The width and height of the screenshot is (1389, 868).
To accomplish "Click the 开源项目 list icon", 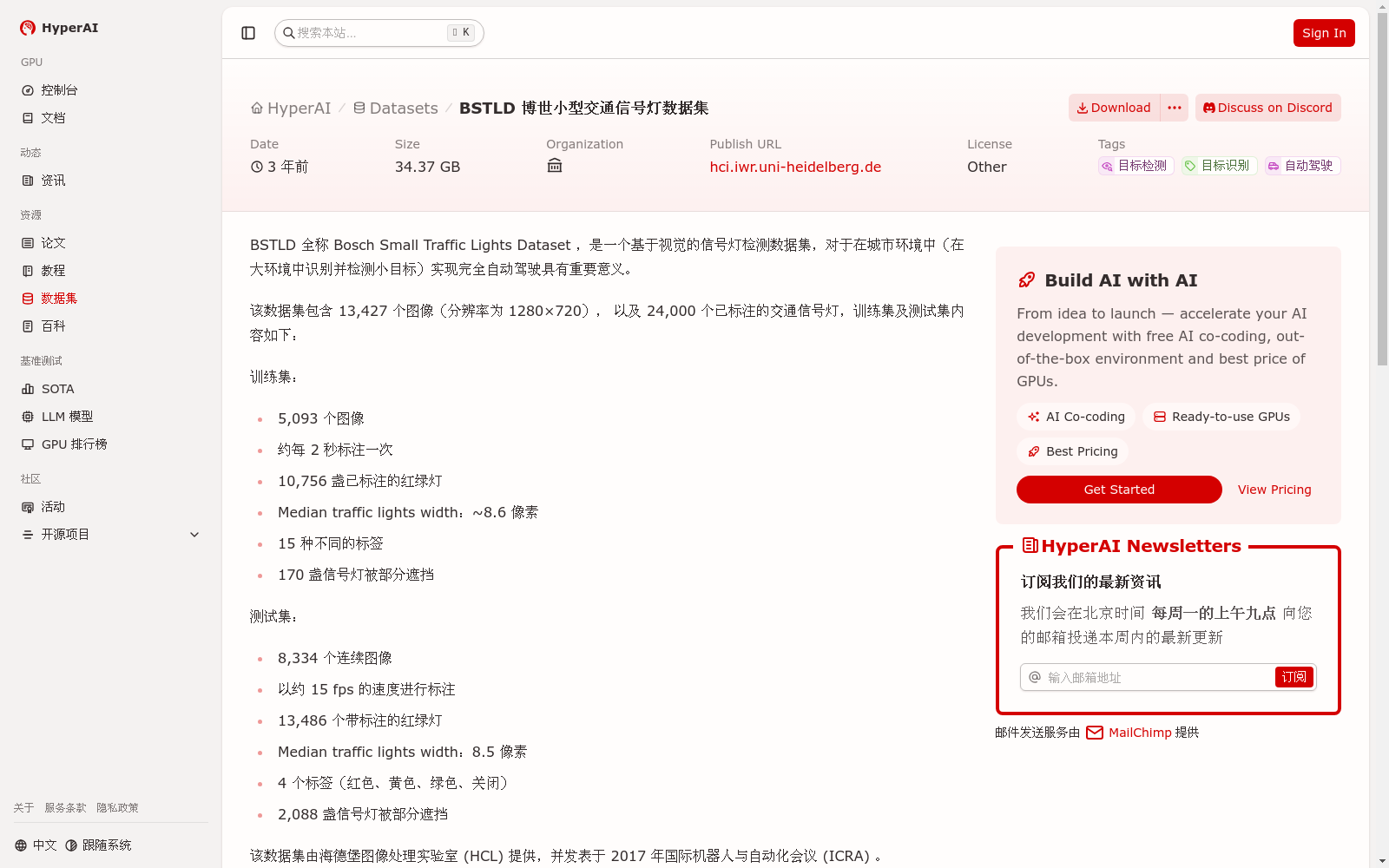I will pos(28,535).
